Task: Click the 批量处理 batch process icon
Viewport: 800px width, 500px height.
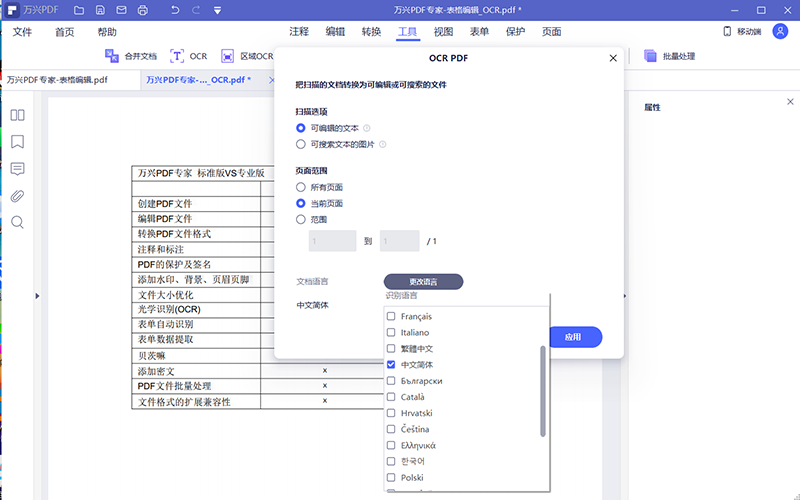Action: point(650,56)
